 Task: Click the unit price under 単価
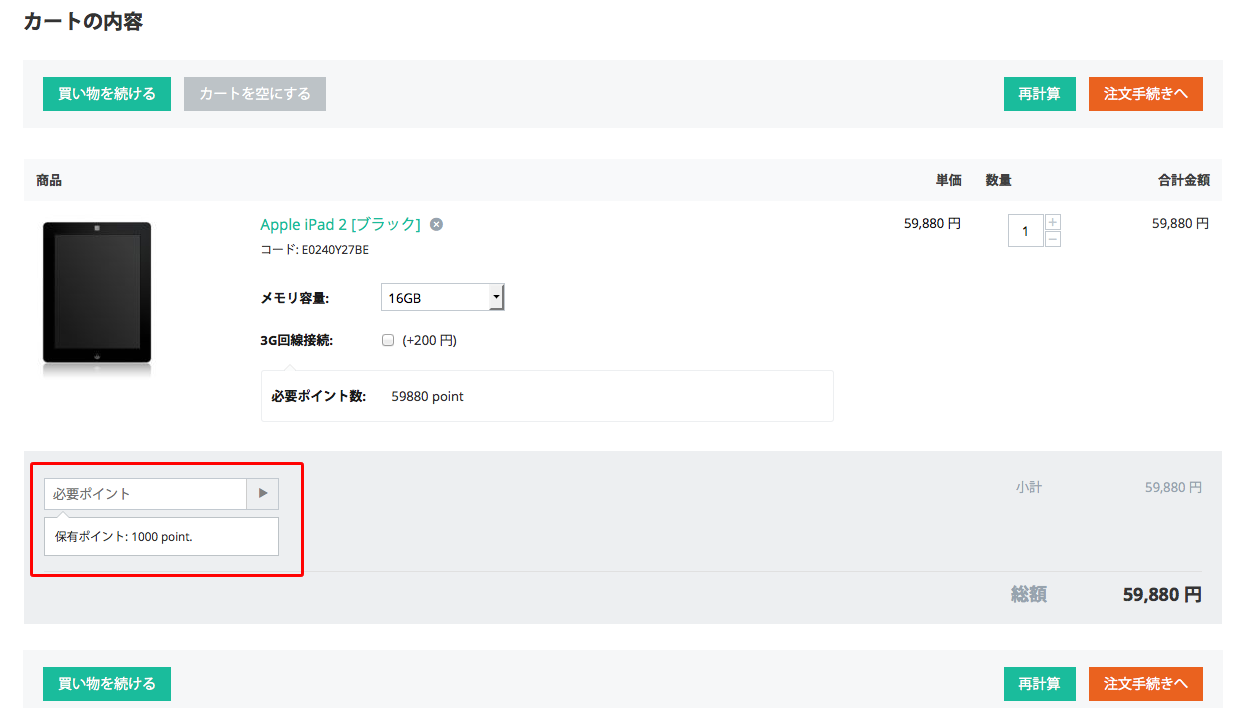pos(932,224)
